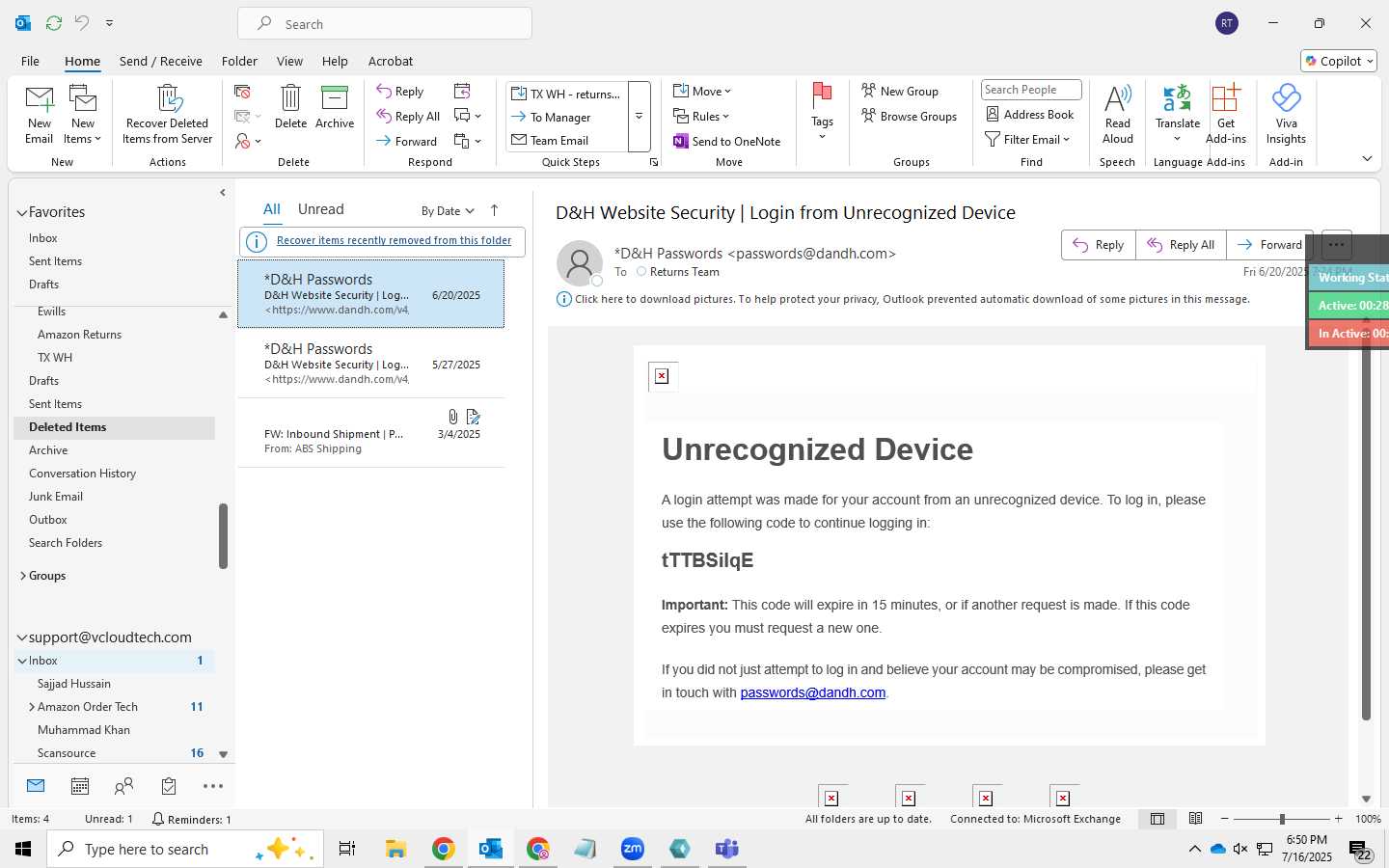Select the To Manager quick step
Screen dimensions: 1389x868
566,117
